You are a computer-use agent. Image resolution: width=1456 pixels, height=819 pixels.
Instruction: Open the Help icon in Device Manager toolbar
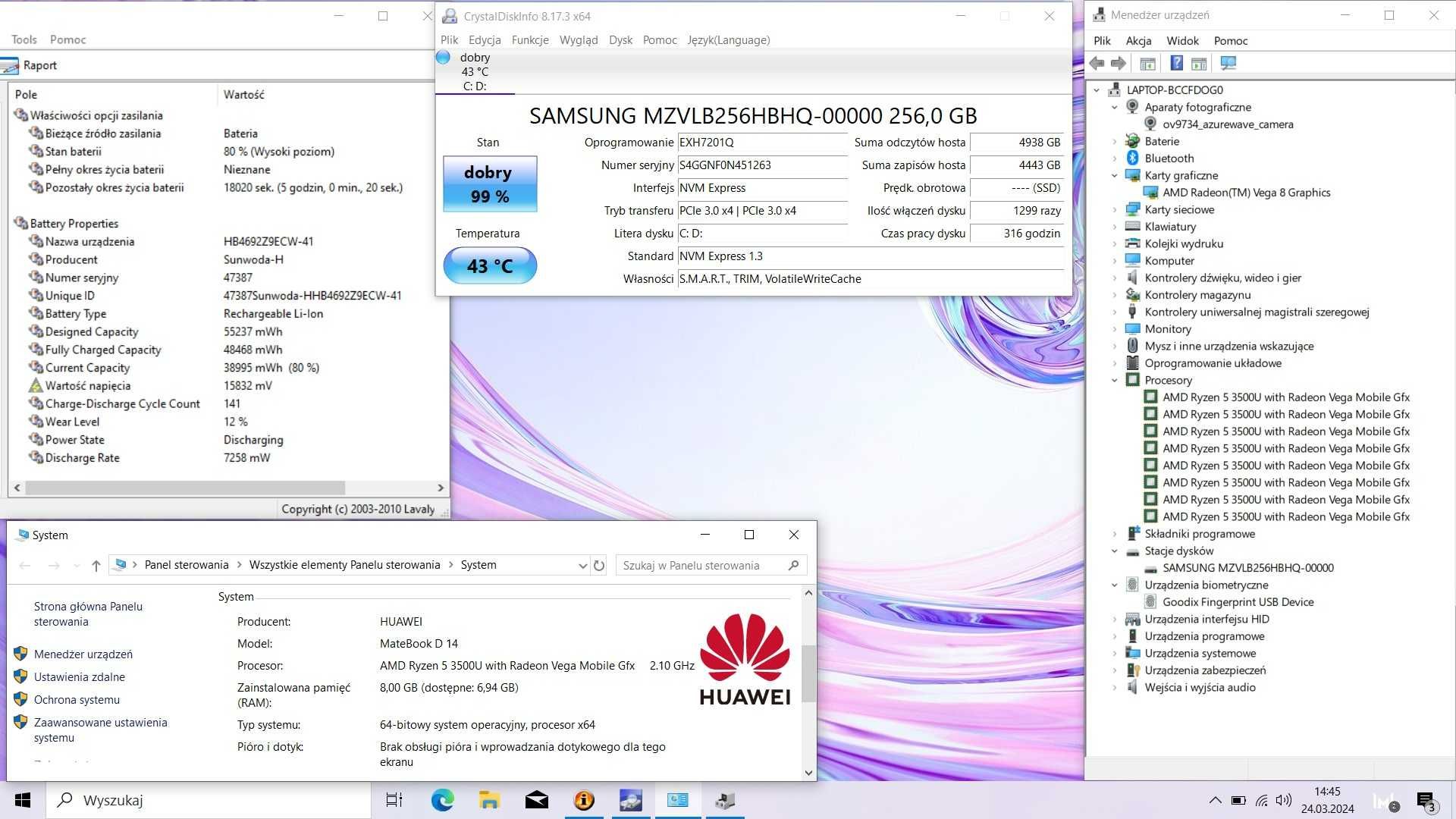click(x=1176, y=64)
